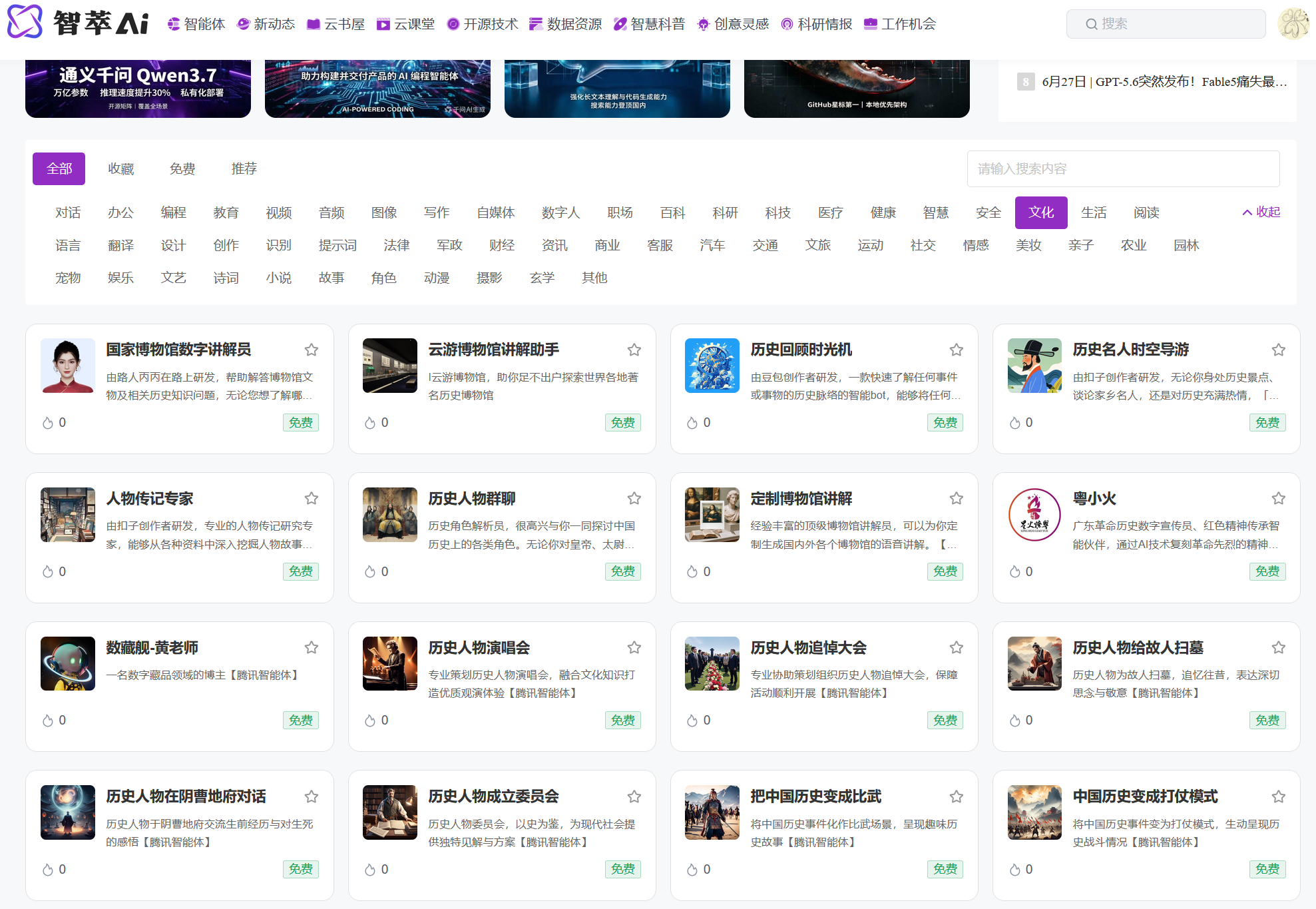The image size is (1316, 909).
Task: Click the flame icon on 历史人物群聊
Action: click(370, 571)
